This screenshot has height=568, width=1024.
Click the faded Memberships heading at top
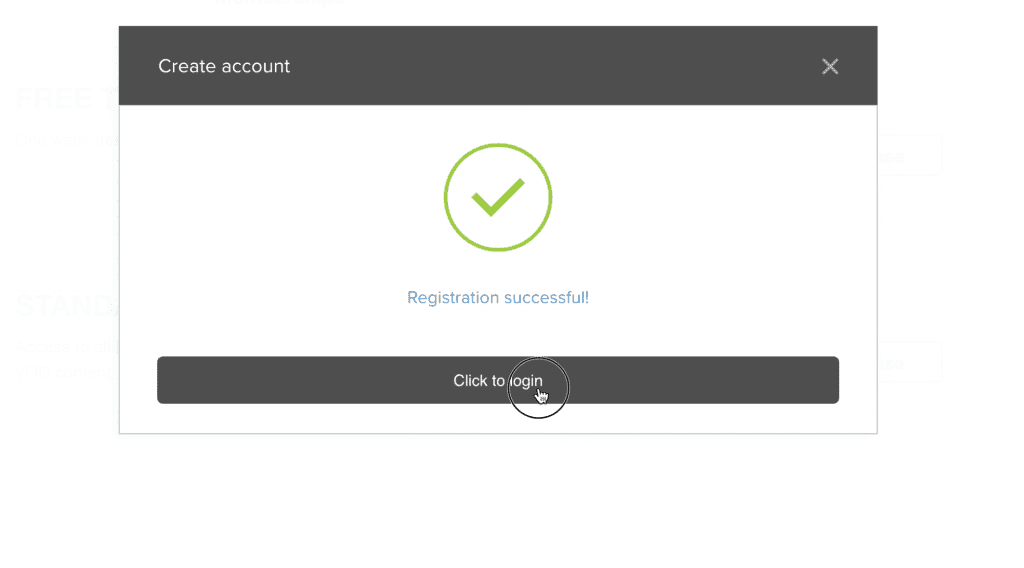click(x=280, y=3)
